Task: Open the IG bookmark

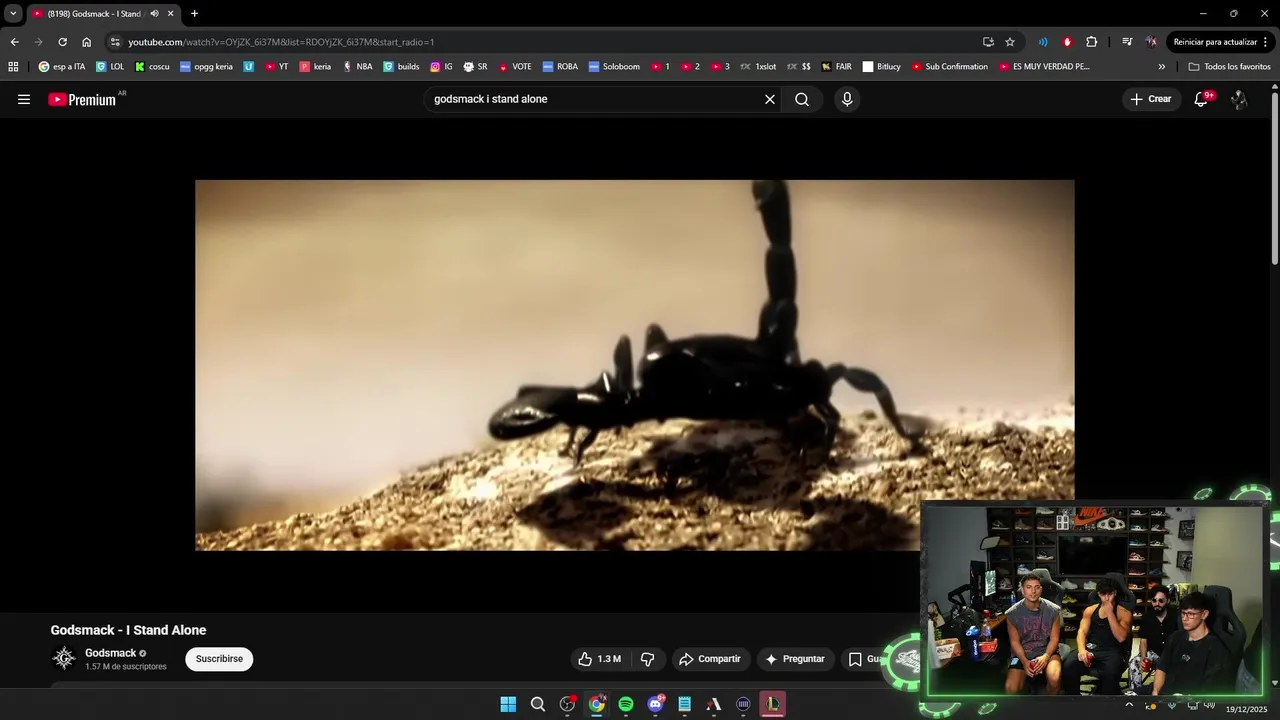Action: (x=441, y=67)
